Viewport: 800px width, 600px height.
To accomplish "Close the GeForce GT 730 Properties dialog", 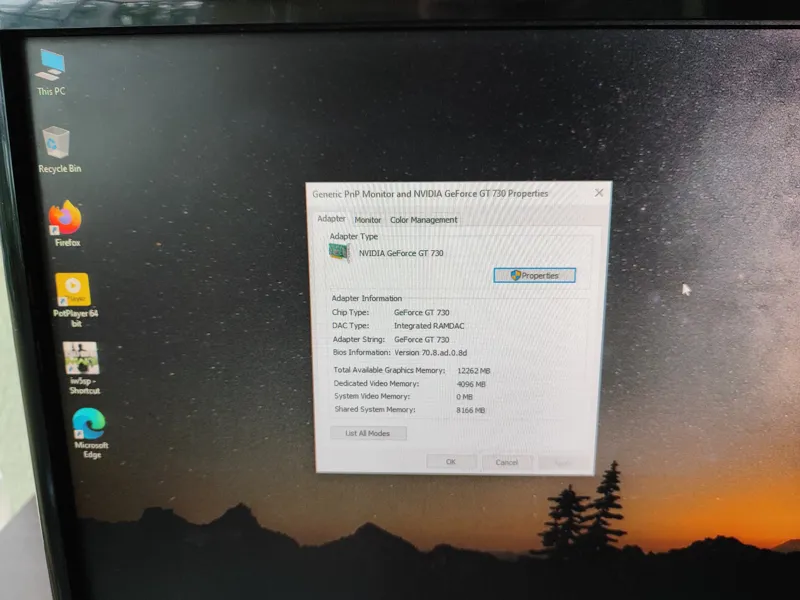I will click(x=599, y=193).
